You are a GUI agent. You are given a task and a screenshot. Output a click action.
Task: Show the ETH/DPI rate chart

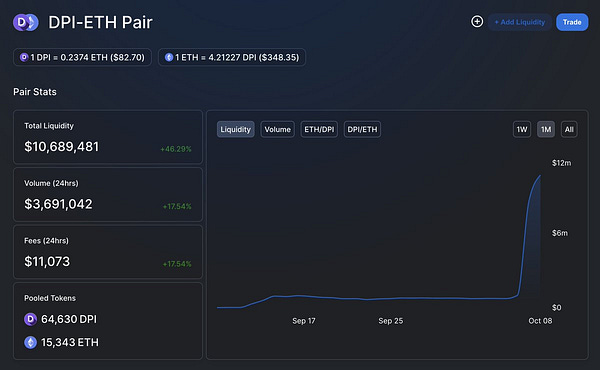pyautogui.click(x=319, y=129)
